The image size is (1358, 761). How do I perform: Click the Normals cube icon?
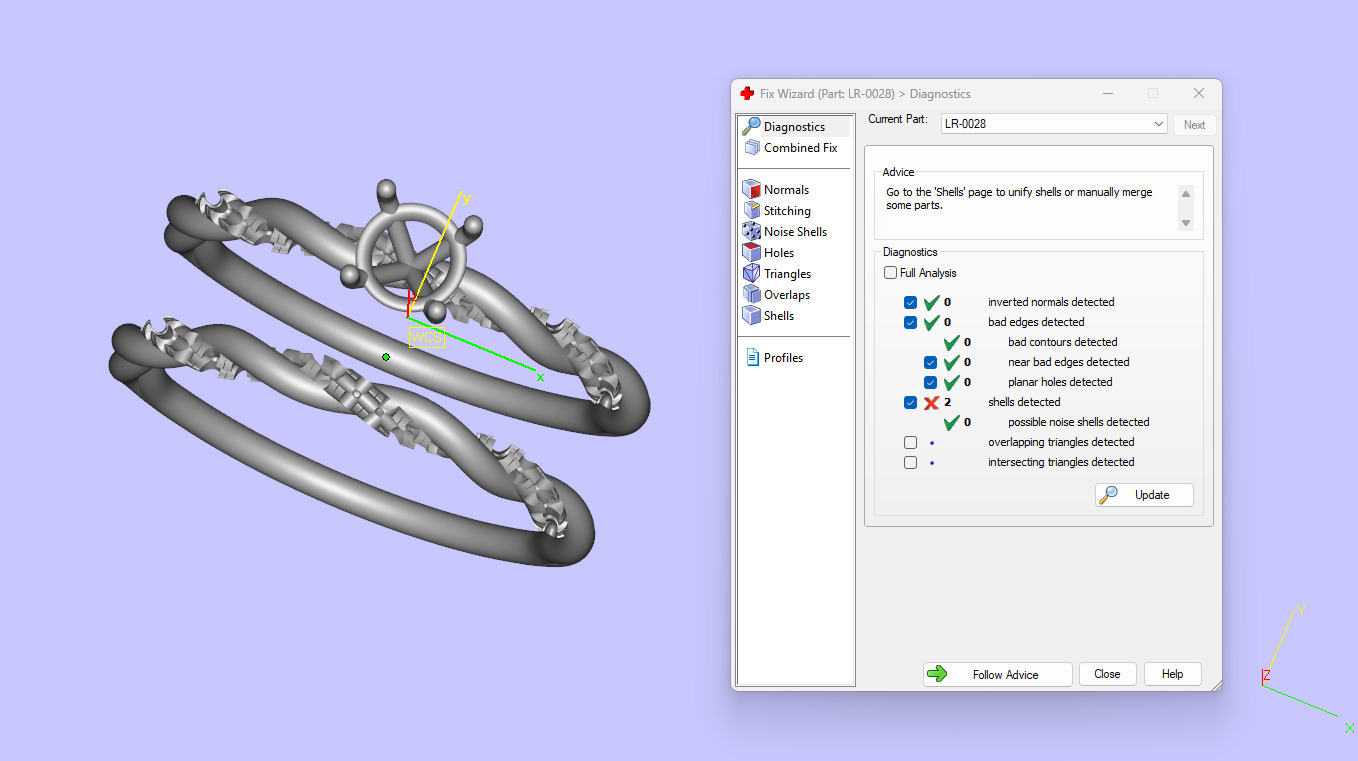751,189
